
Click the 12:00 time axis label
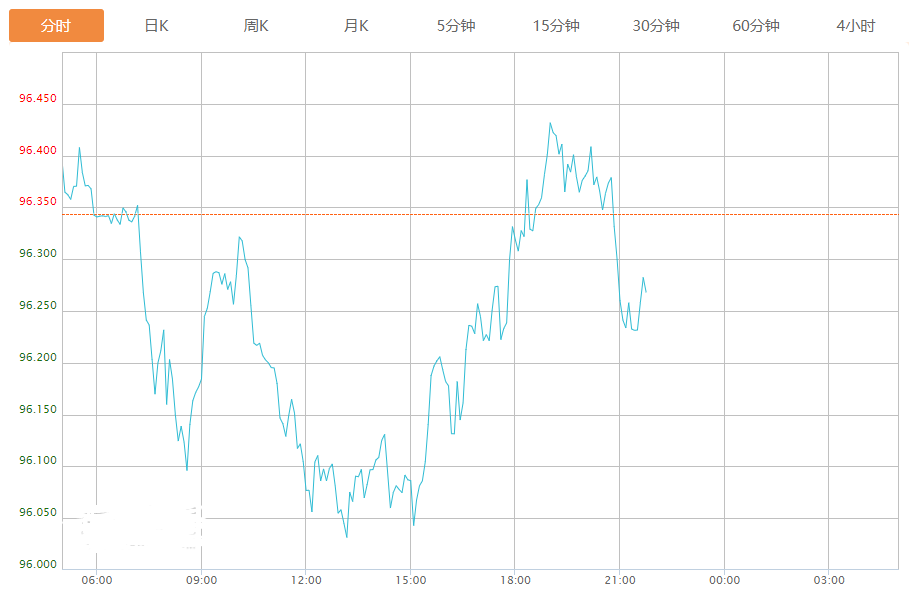point(306,580)
